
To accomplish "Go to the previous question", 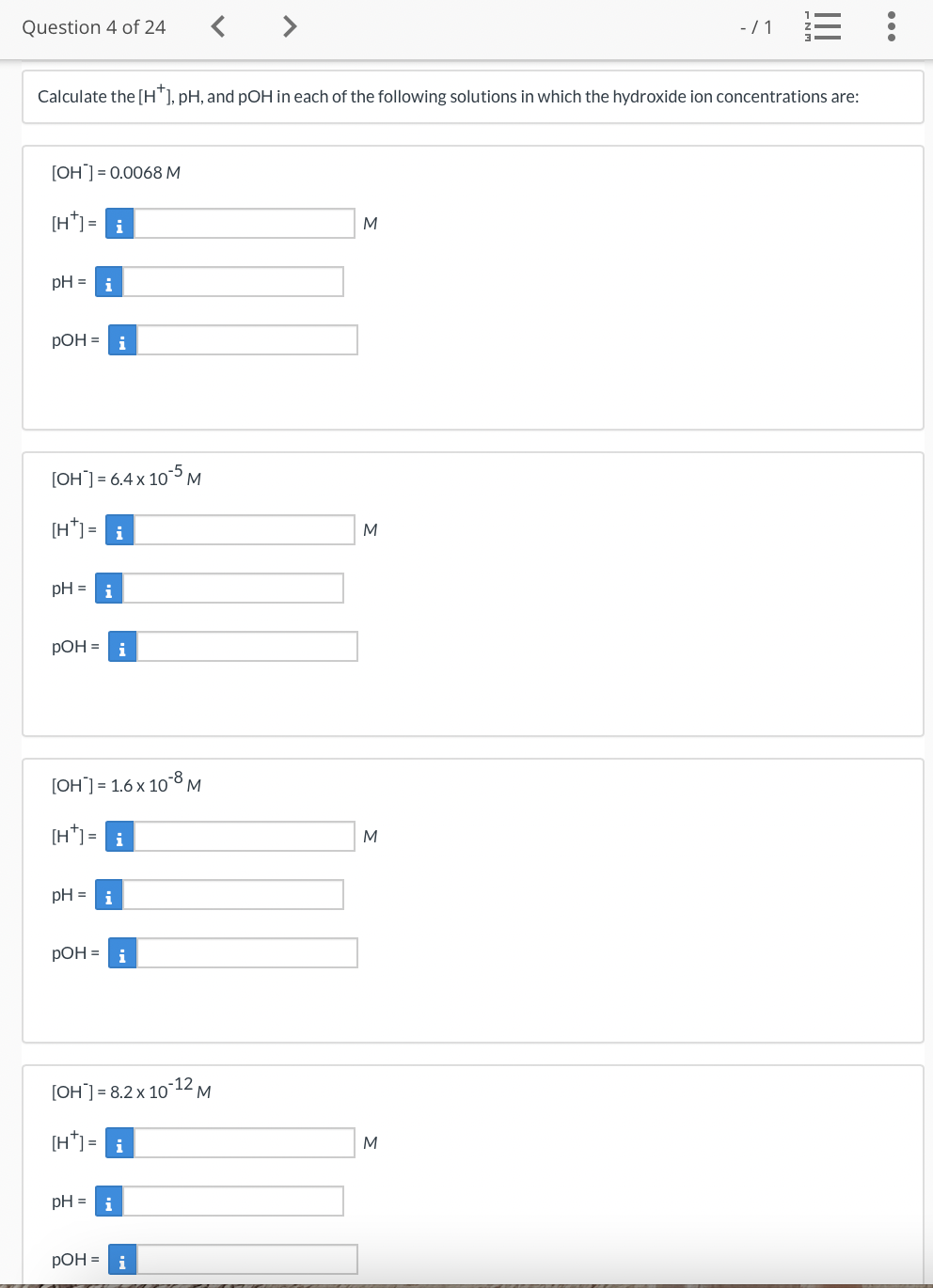I will [217, 26].
